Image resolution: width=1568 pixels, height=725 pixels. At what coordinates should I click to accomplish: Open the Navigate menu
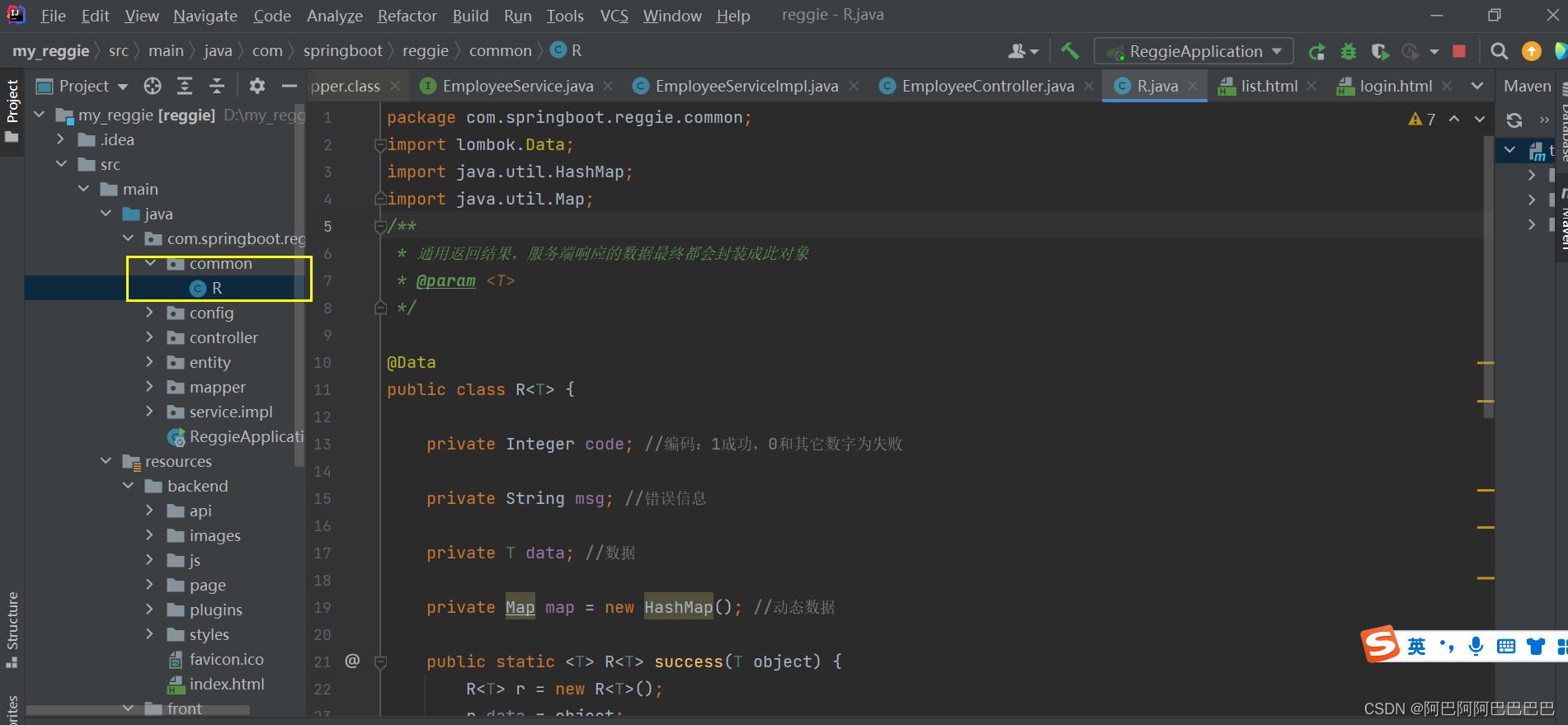(205, 16)
